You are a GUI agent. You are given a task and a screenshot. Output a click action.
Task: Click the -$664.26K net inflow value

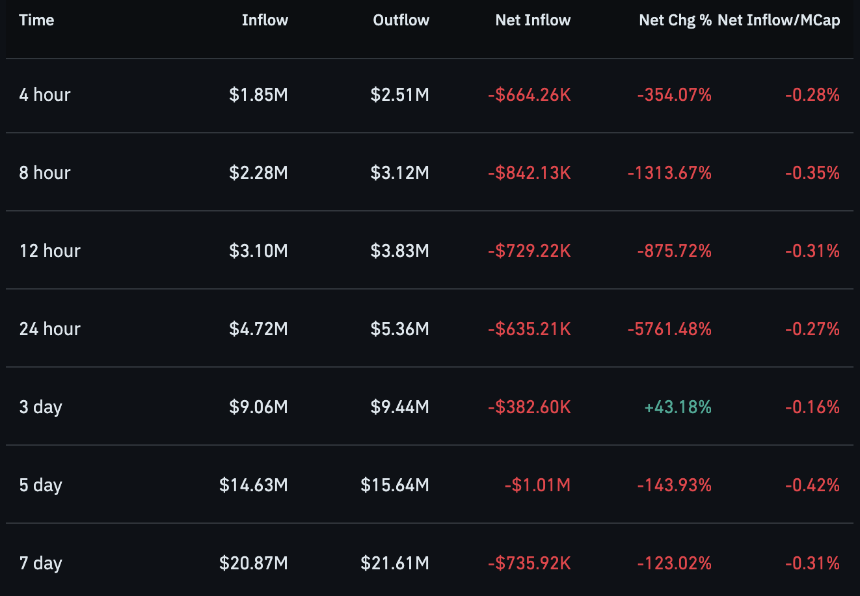529,95
